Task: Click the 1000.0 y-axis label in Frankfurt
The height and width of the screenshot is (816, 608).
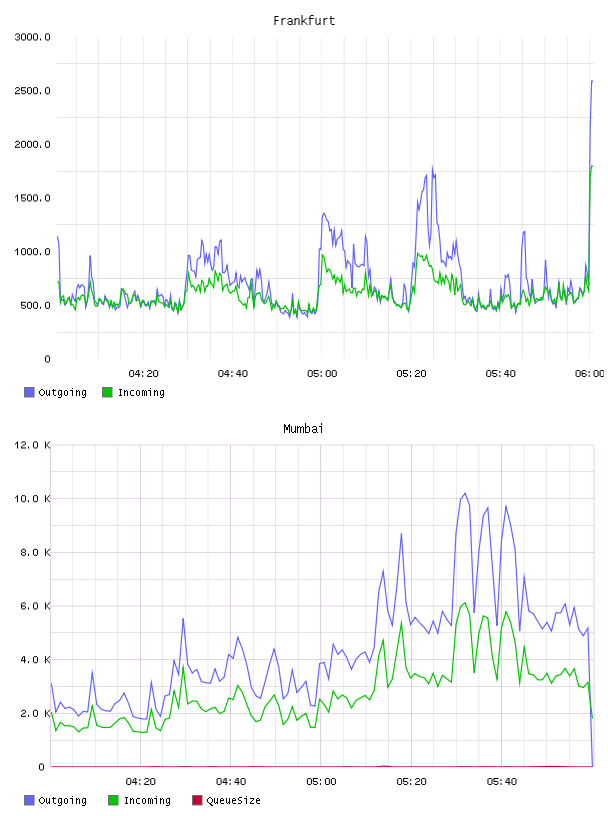Action: point(33,252)
